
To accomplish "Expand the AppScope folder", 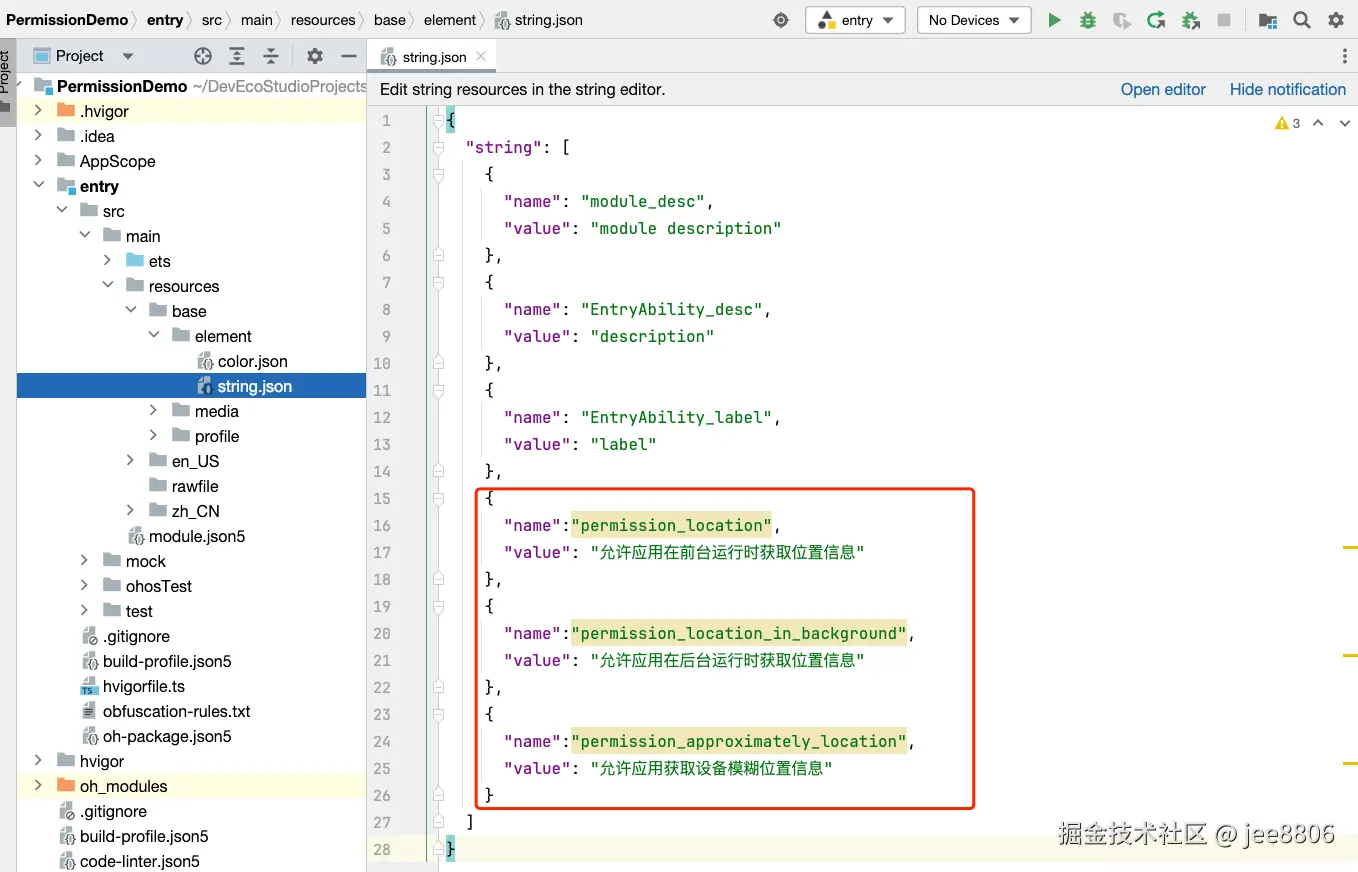I will (38, 161).
